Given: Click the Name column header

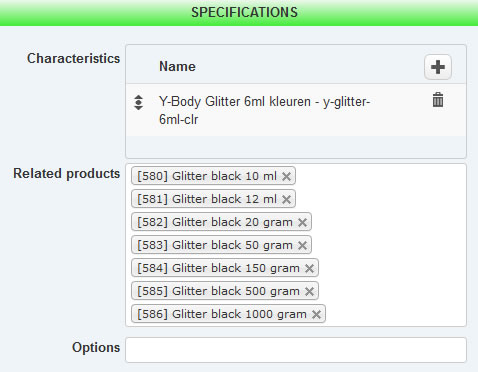Looking at the screenshot, I should (x=177, y=66).
